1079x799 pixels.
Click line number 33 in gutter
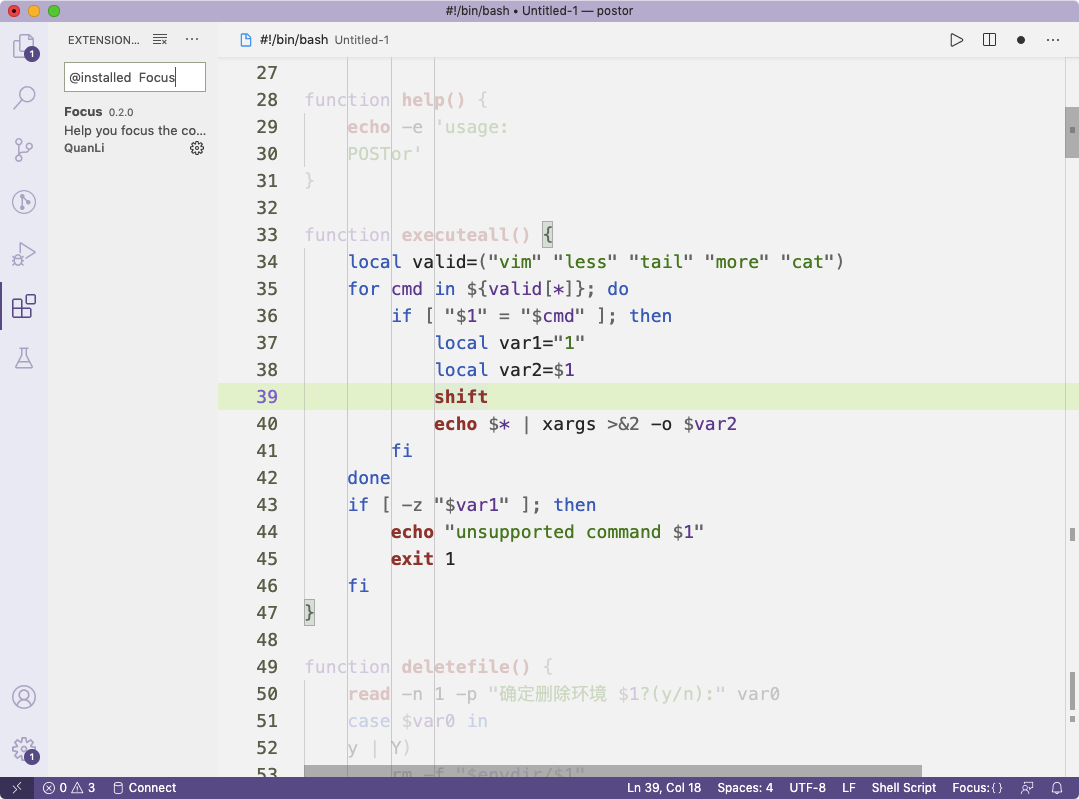267,235
